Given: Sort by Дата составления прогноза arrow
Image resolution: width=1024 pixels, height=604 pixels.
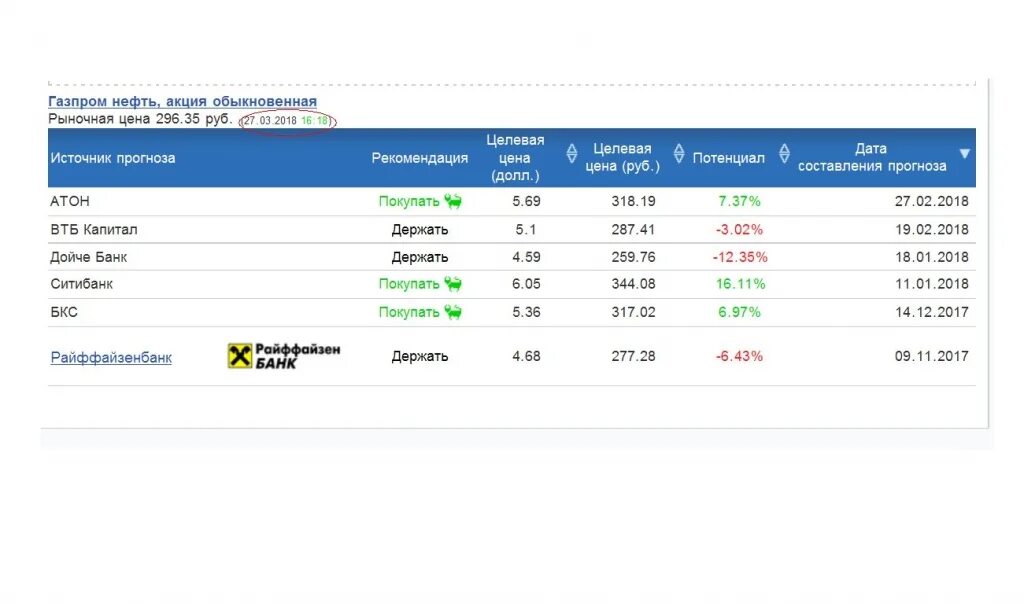Looking at the screenshot, I should 965,153.
